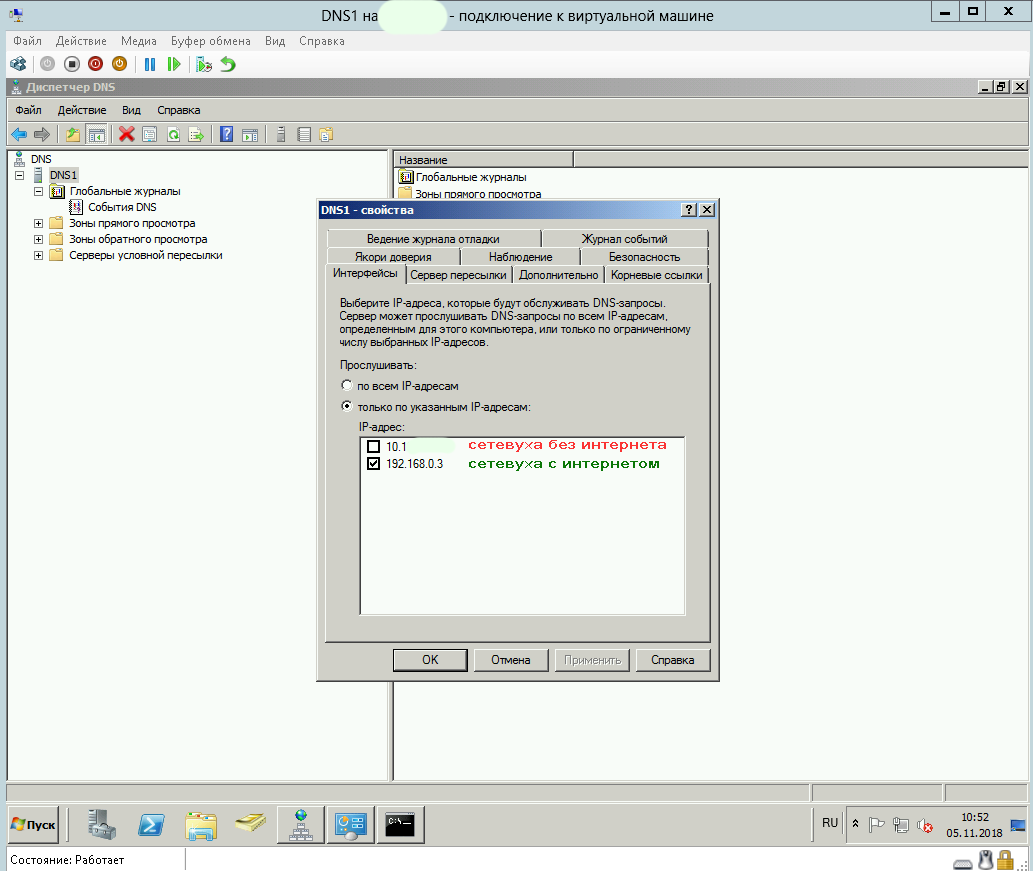Select 'только по указанным IP-адресам' radio button
Image resolution: width=1033 pixels, height=871 pixels.
347,407
